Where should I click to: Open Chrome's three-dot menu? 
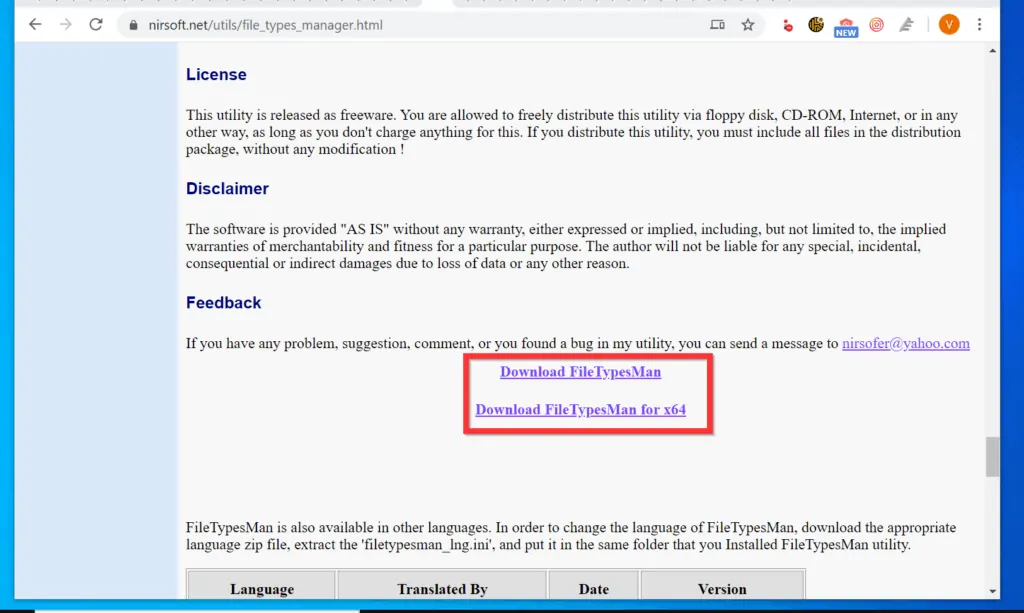point(979,25)
